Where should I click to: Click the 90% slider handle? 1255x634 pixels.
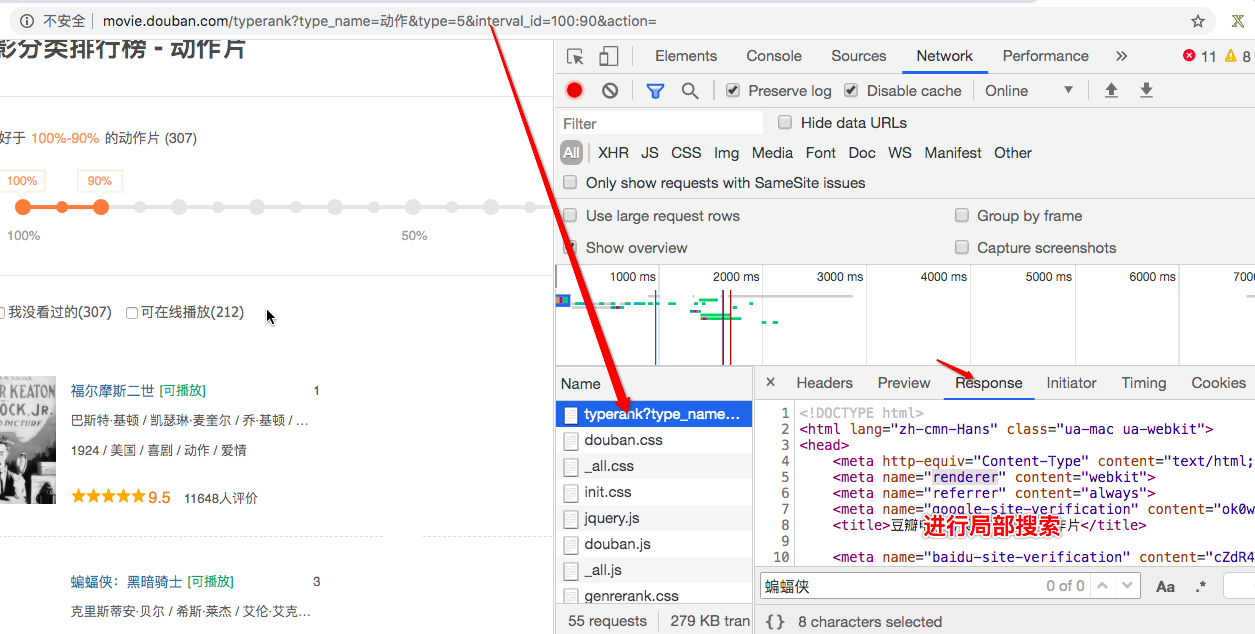[100, 207]
